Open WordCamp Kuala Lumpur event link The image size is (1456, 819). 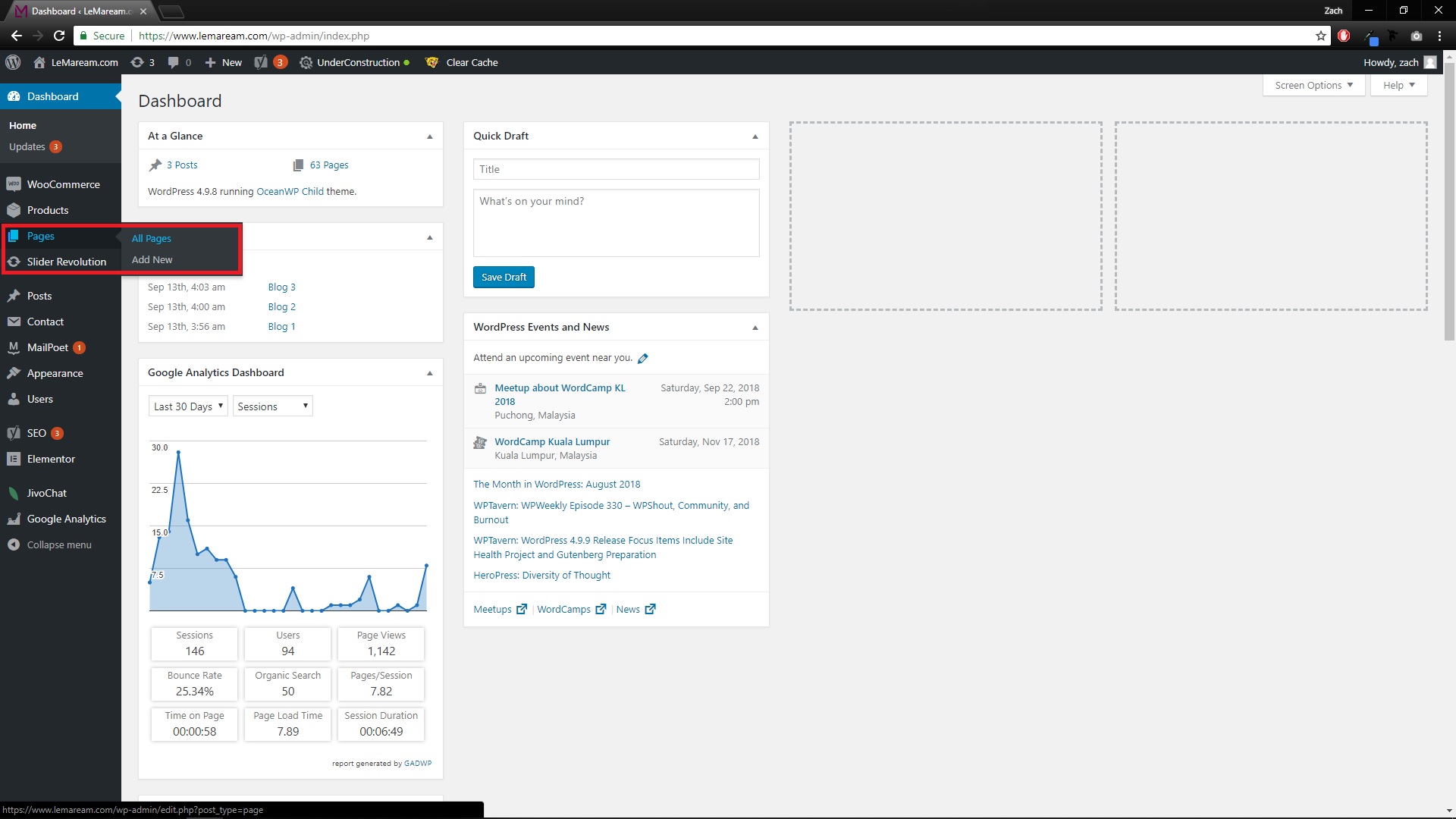tap(552, 441)
